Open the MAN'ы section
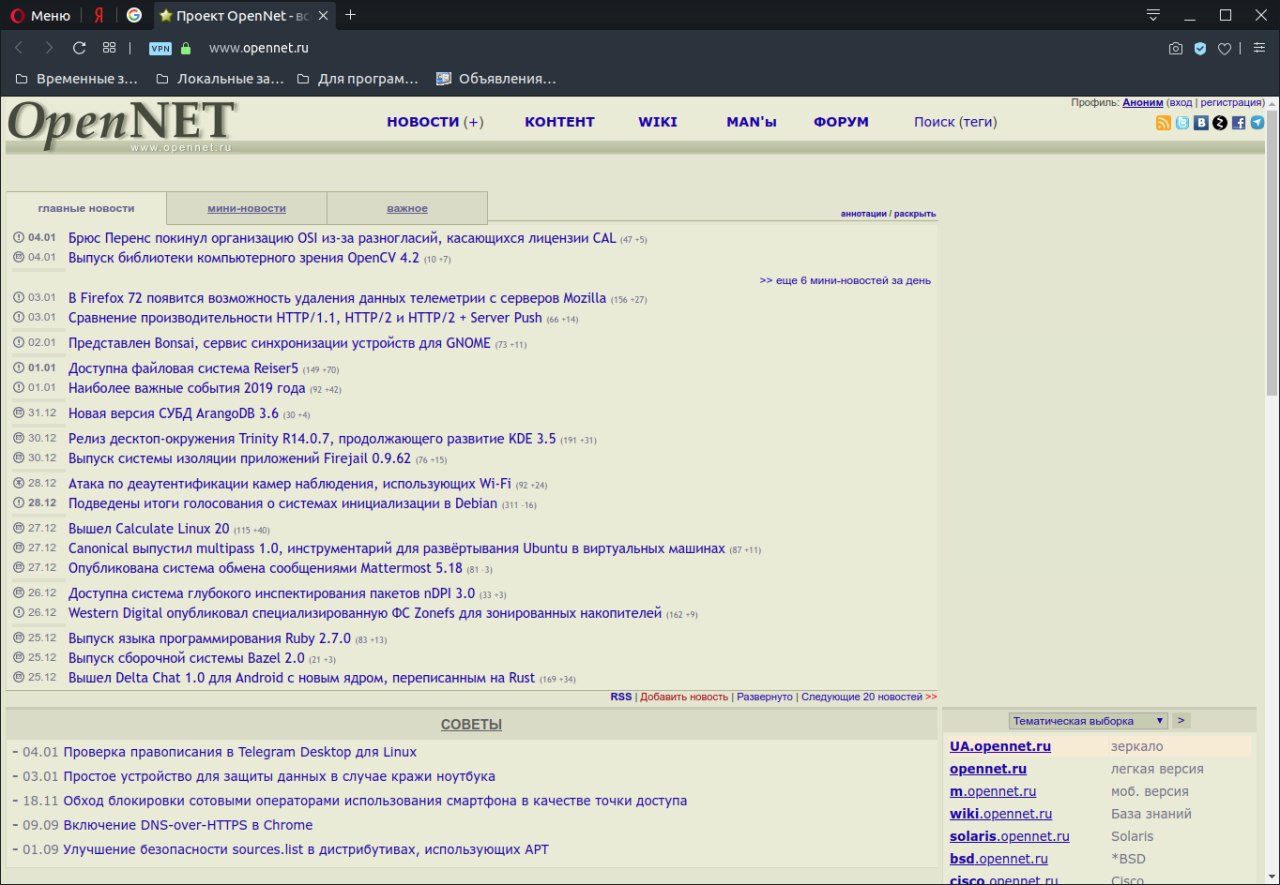The width and height of the screenshot is (1280, 885). pyautogui.click(x=752, y=122)
